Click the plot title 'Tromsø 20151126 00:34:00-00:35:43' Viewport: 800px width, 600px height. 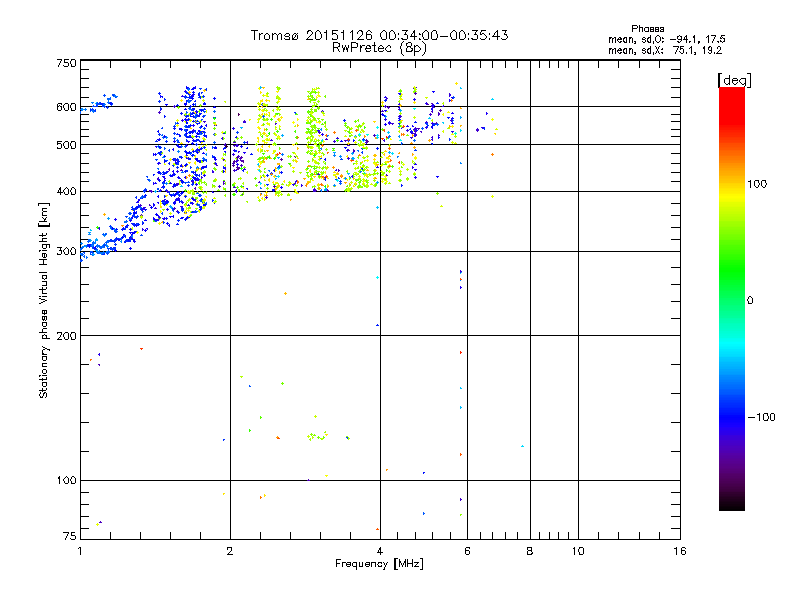379,35
